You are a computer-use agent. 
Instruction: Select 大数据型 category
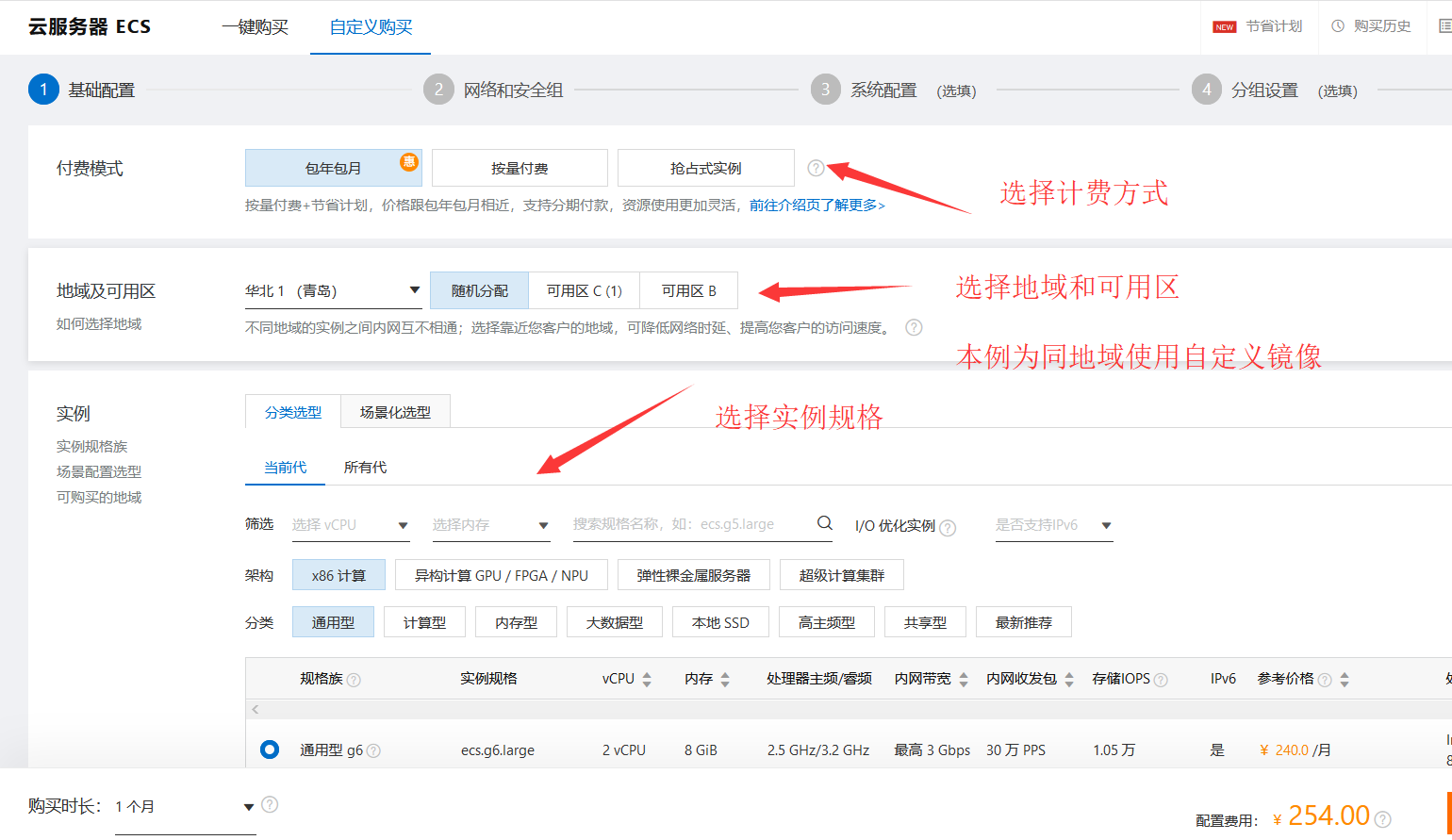pos(615,622)
